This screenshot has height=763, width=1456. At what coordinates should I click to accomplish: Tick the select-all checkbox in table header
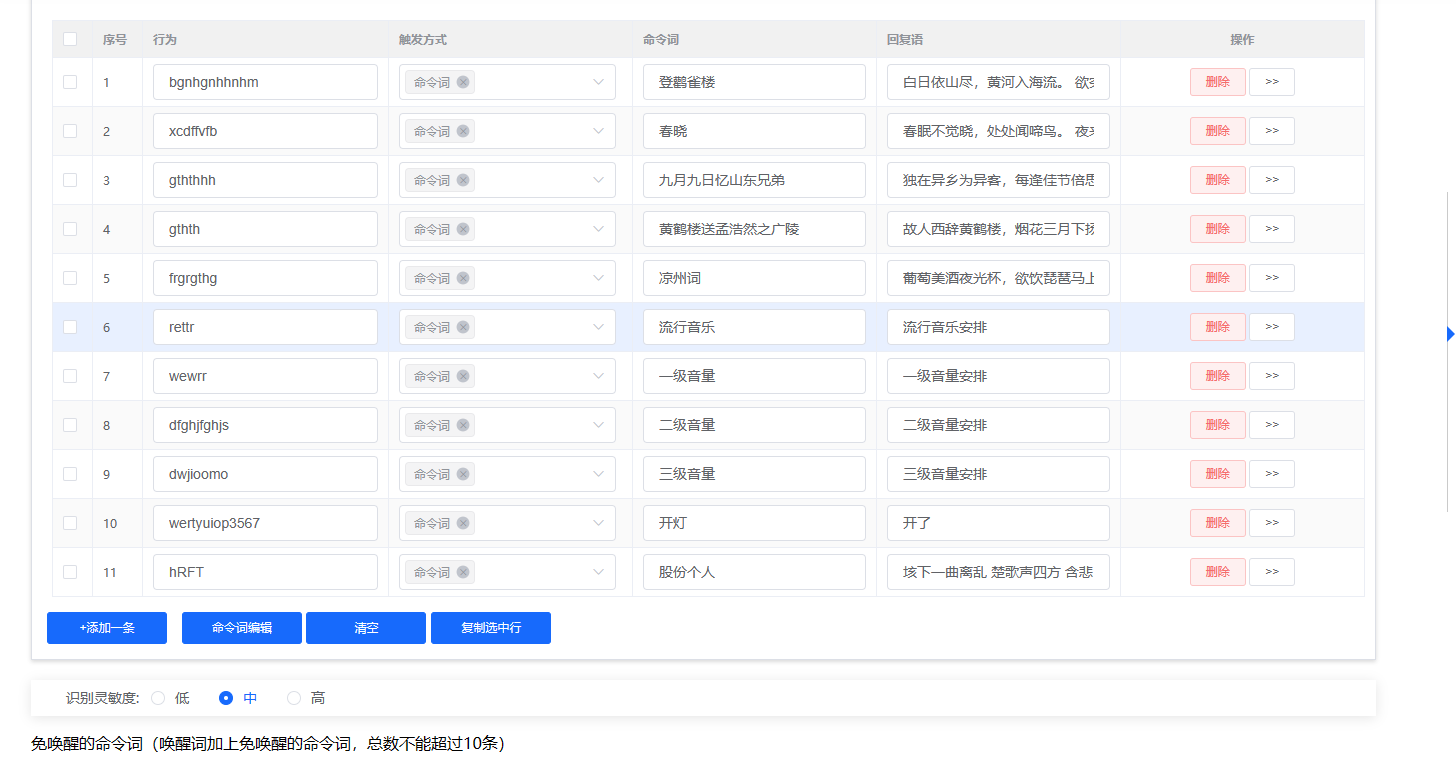click(x=70, y=39)
